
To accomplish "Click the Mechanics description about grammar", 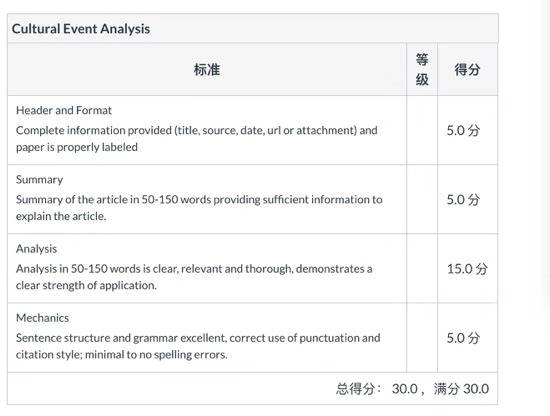I will pyautogui.click(x=198, y=346).
